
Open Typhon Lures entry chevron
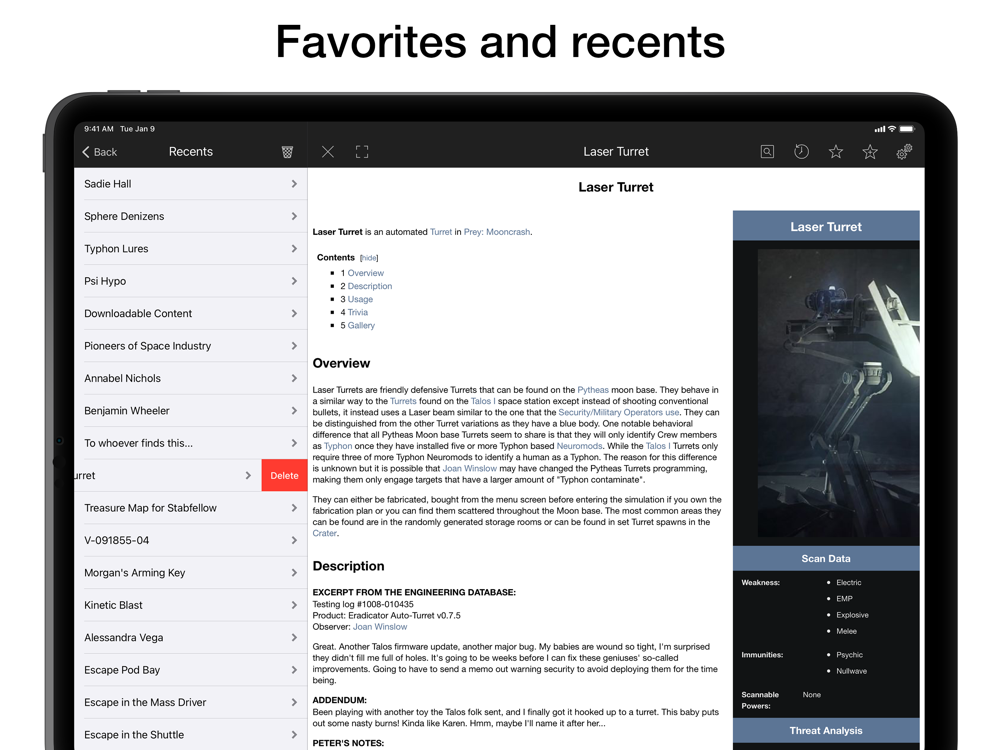pyautogui.click(x=294, y=249)
